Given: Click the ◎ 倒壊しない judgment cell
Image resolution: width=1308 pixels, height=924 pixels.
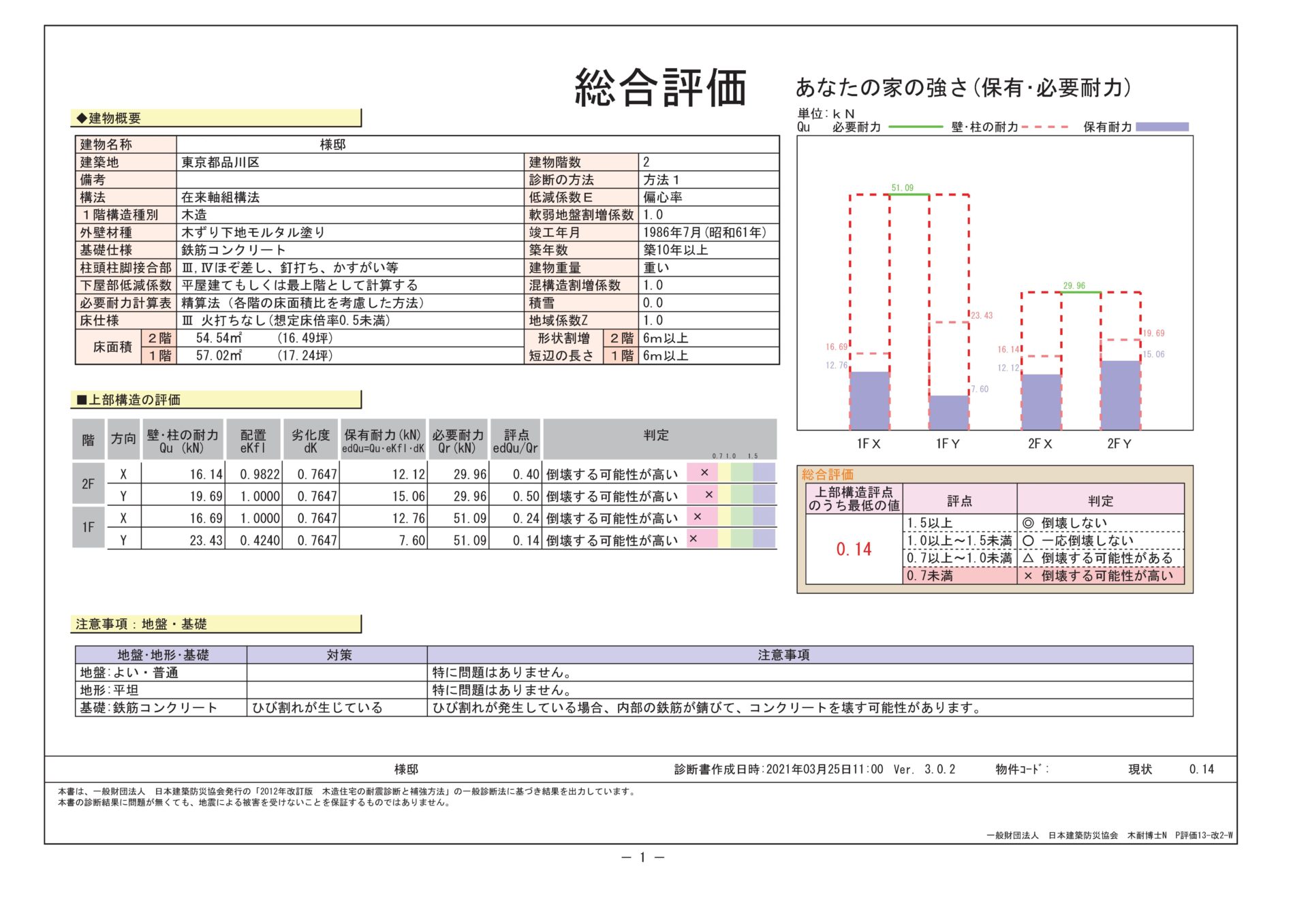Looking at the screenshot, I should 1101,523.
